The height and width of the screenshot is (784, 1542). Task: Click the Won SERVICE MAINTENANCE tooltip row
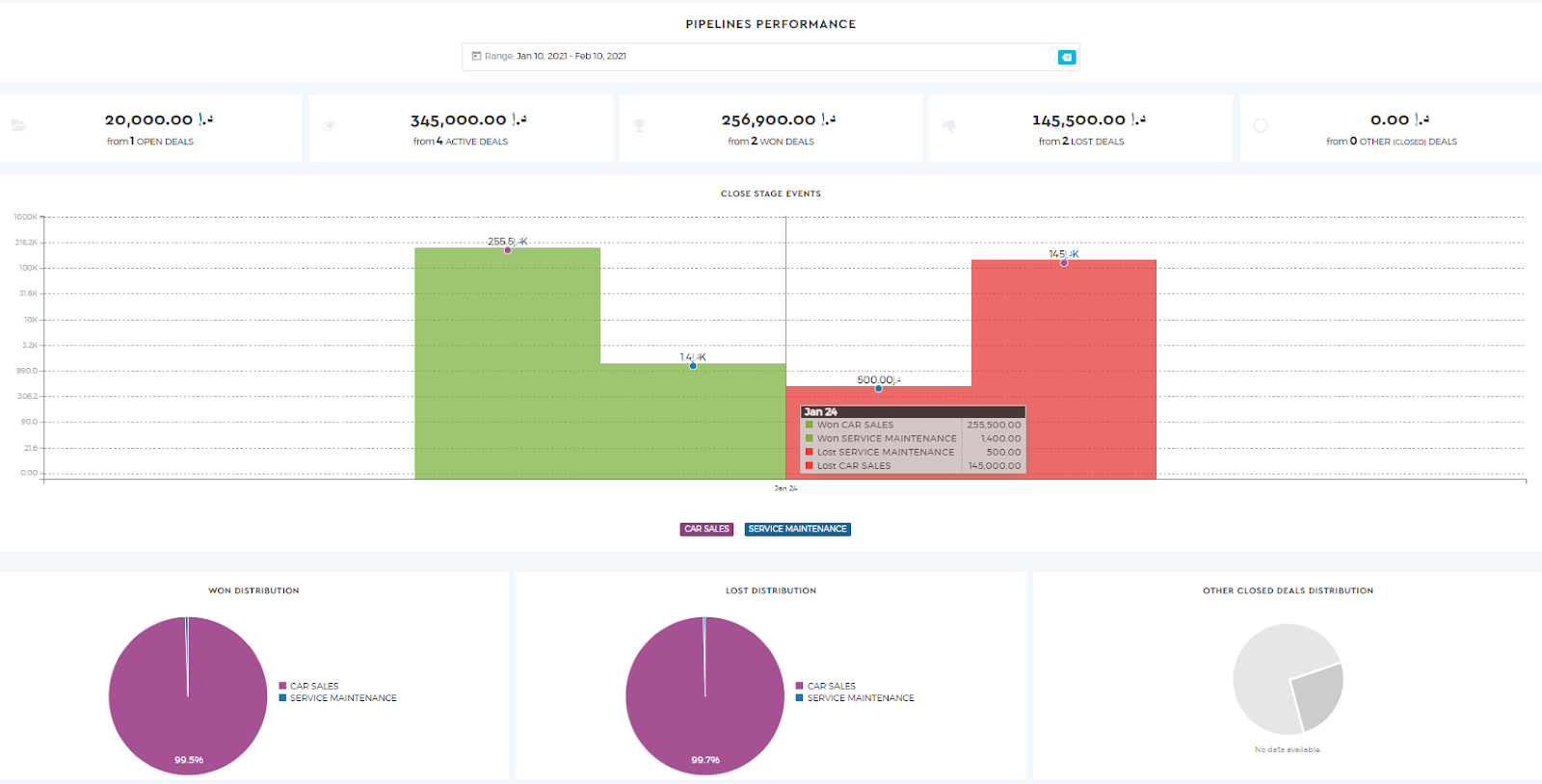click(x=913, y=438)
